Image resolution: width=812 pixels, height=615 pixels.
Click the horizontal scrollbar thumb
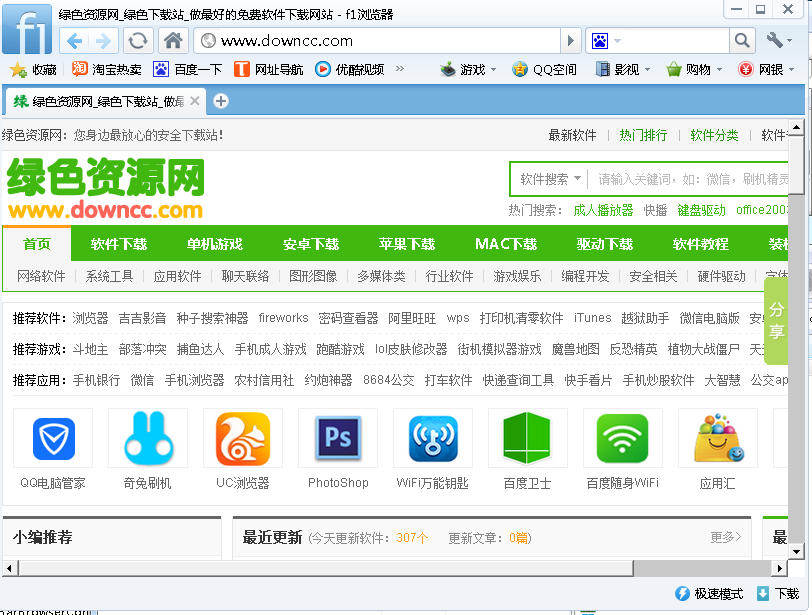pos(320,568)
